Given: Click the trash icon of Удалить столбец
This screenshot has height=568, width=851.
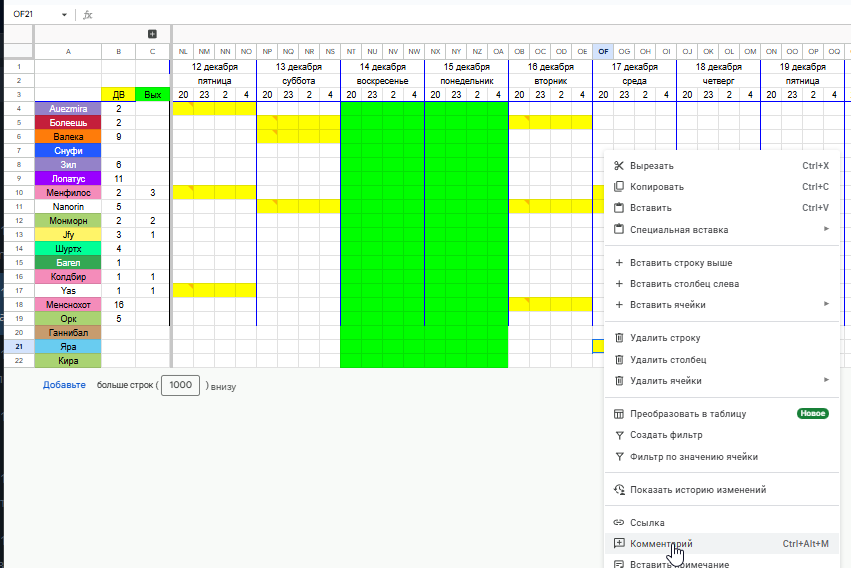Looking at the screenshot, I should click(x=619, y=359).
